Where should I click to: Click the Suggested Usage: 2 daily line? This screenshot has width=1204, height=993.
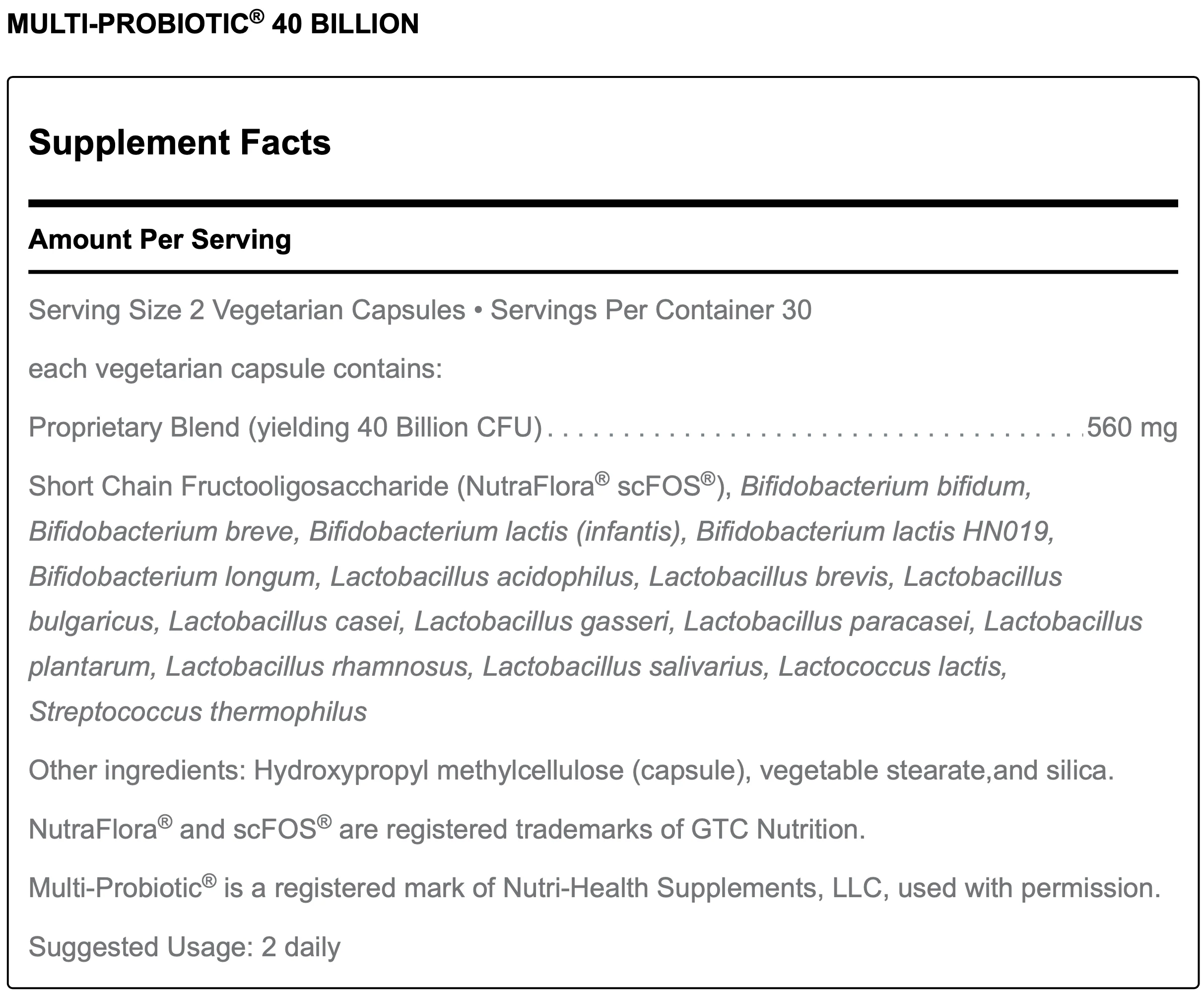pyautogui.click(x=184, y=947)
